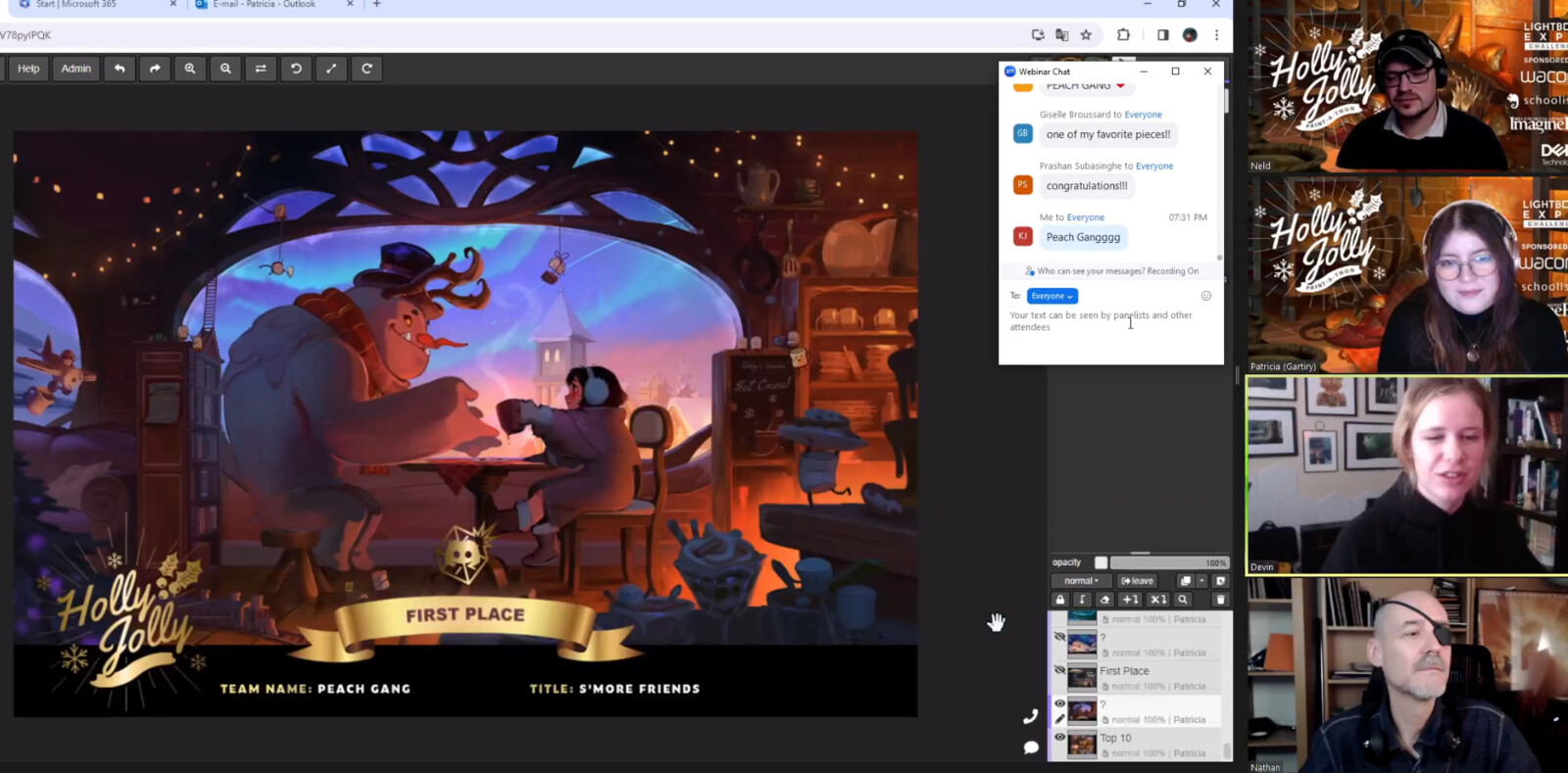Screen dimensions: 1568x773
Task: Click the '+1' add layer below icon
Action: (1131, 600)
